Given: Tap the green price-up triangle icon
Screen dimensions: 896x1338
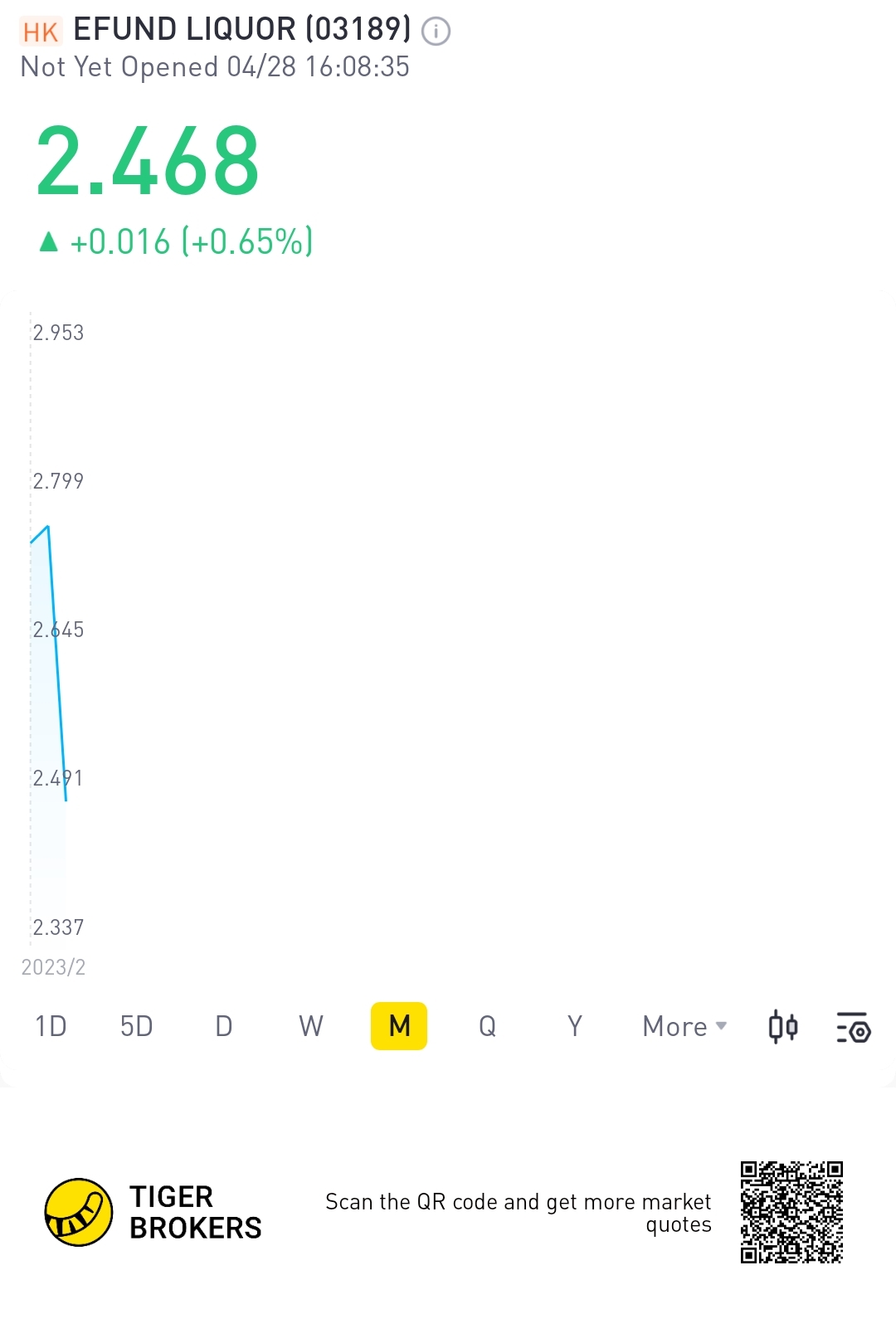Looking at the screenshot, I should click(x=49, y=241).
